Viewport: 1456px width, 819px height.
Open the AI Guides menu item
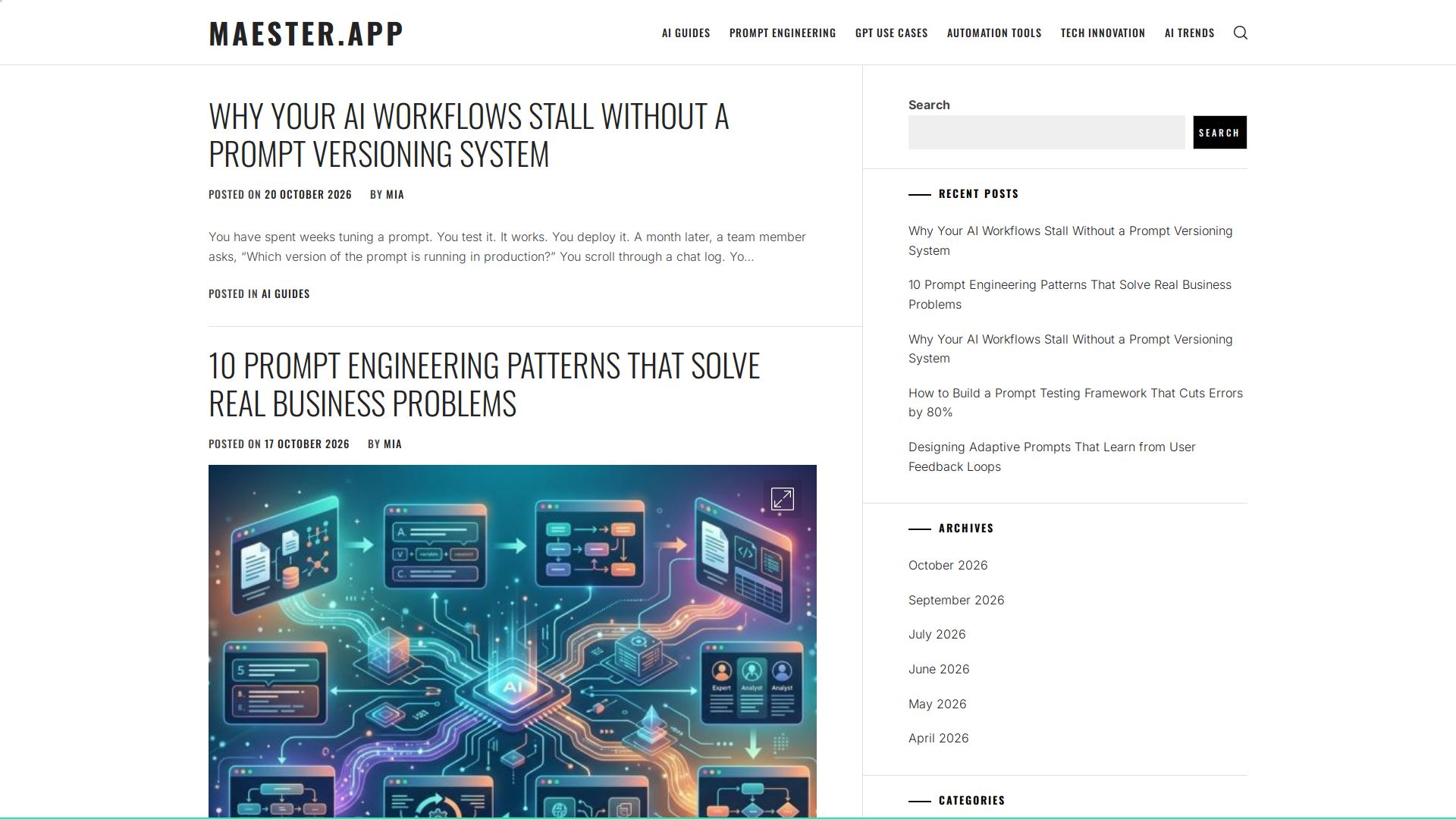click(x=686, y=33)
